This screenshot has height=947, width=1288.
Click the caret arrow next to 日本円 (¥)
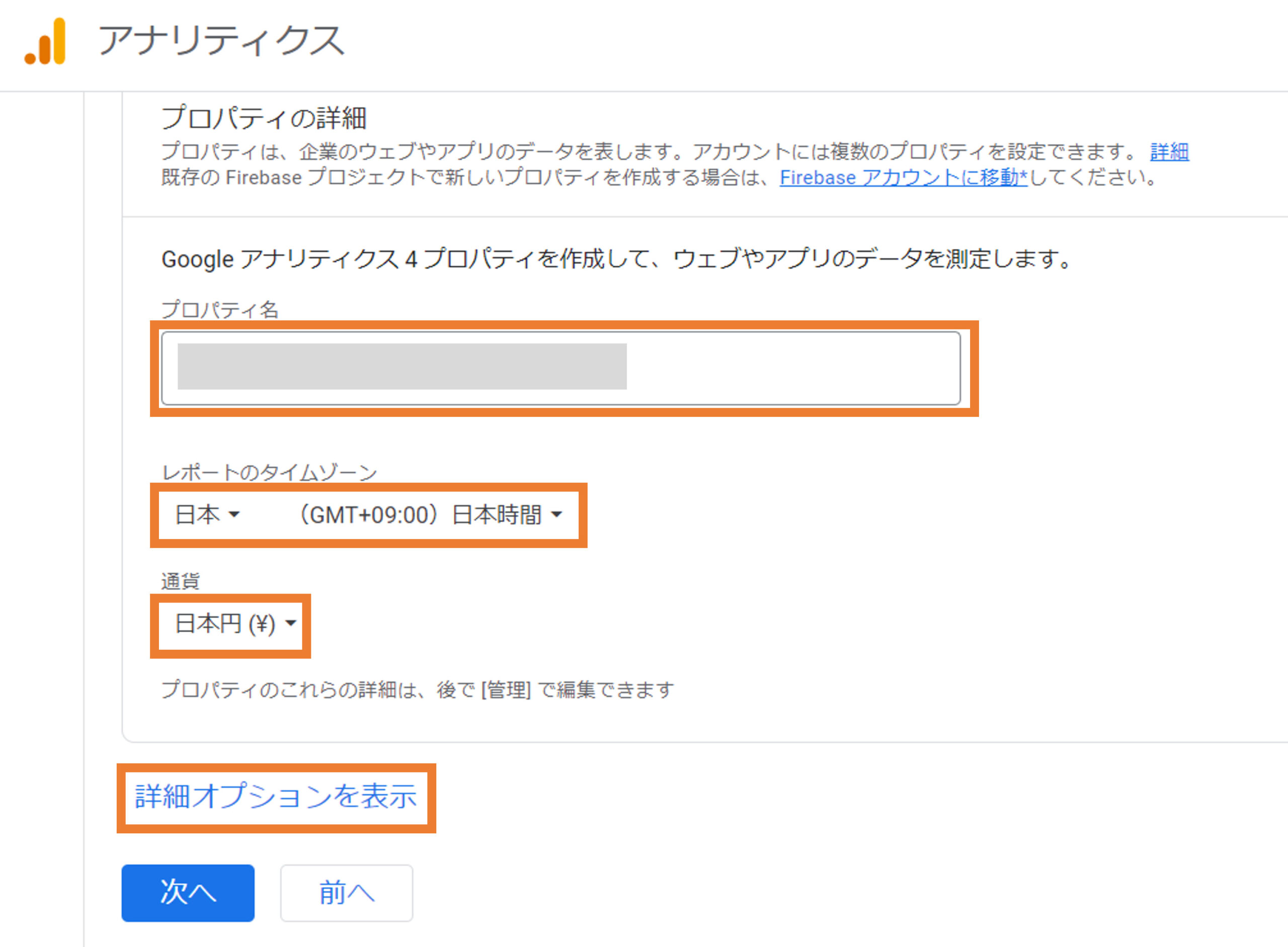pyautogui.click(x=291, y=623)
